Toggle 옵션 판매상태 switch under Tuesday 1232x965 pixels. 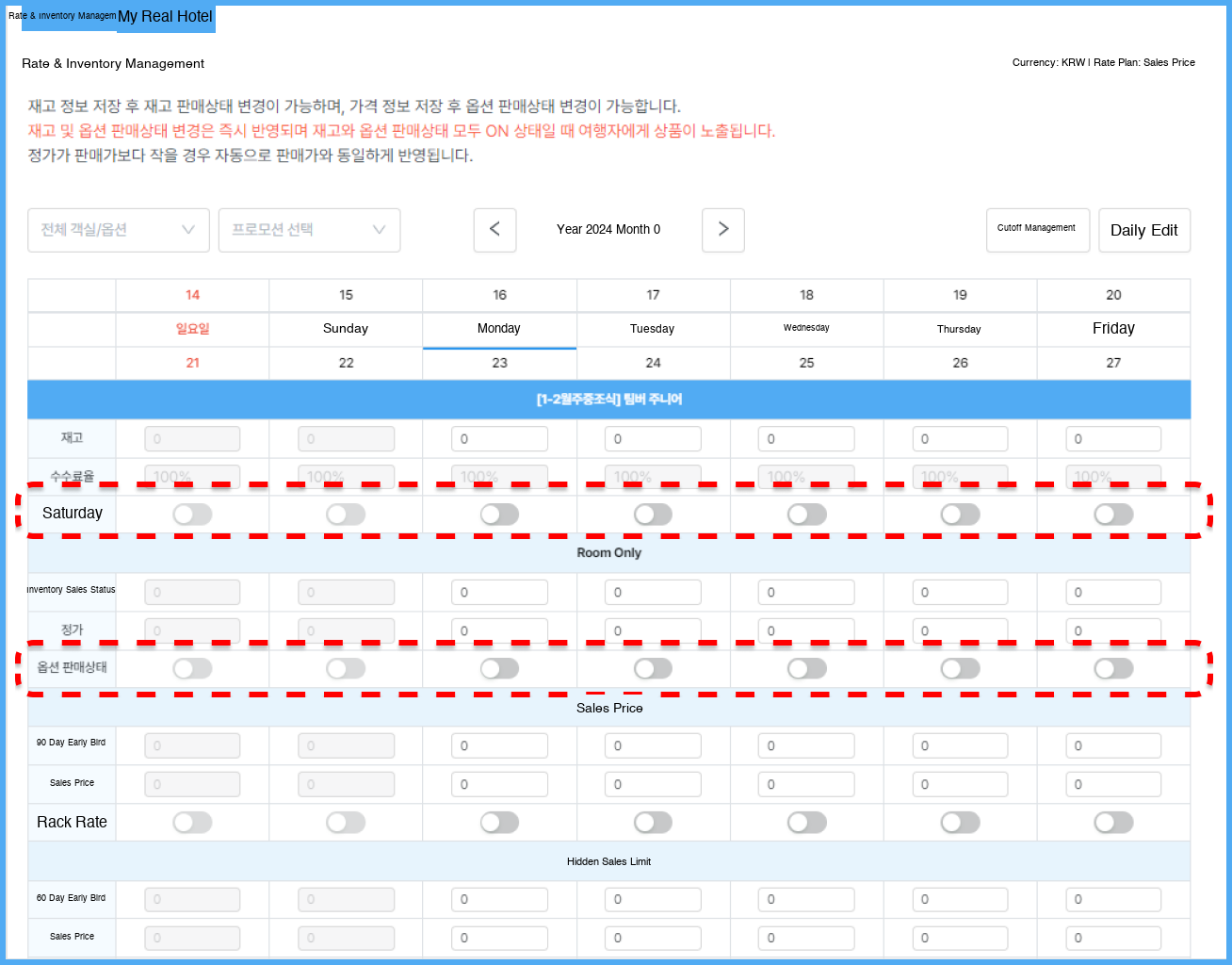(x=653, y=668)
